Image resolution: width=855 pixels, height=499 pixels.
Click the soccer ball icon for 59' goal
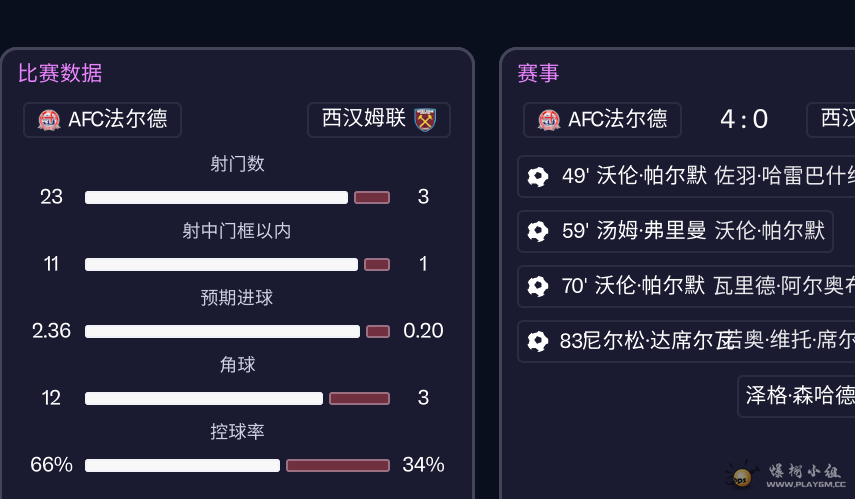pos(538,231)
